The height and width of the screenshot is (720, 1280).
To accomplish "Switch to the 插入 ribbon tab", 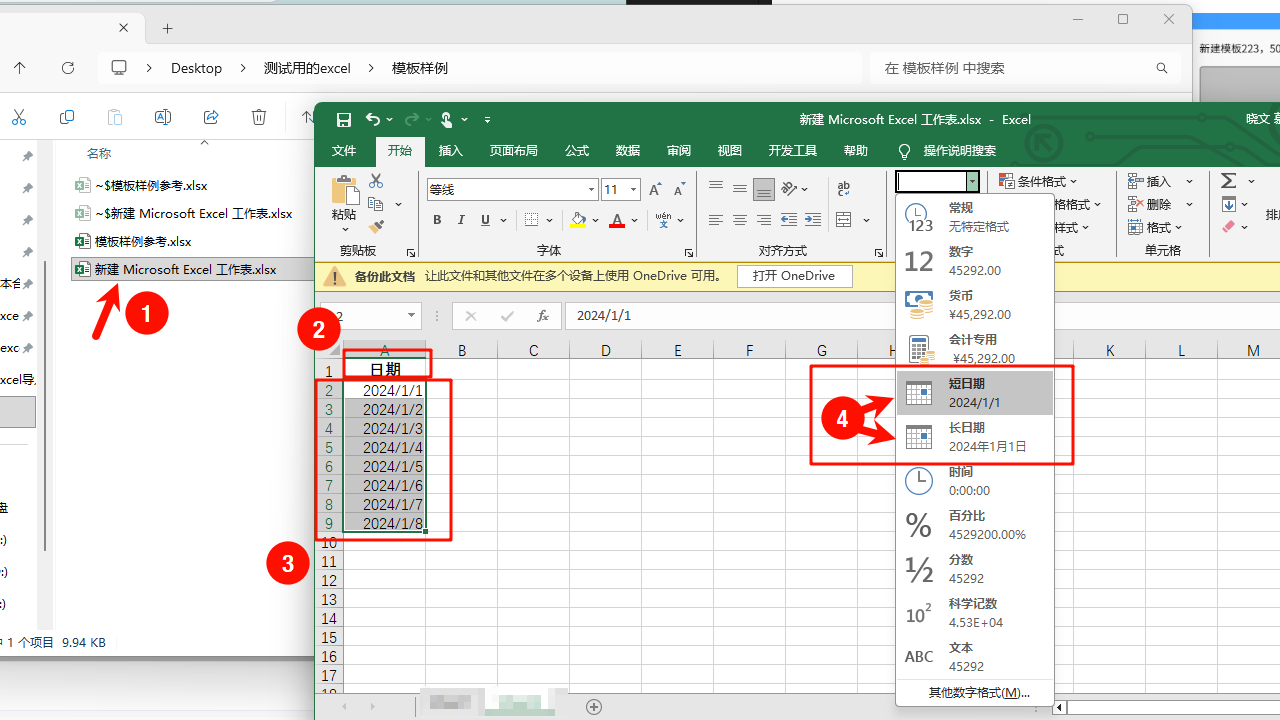I will [451, 151].
